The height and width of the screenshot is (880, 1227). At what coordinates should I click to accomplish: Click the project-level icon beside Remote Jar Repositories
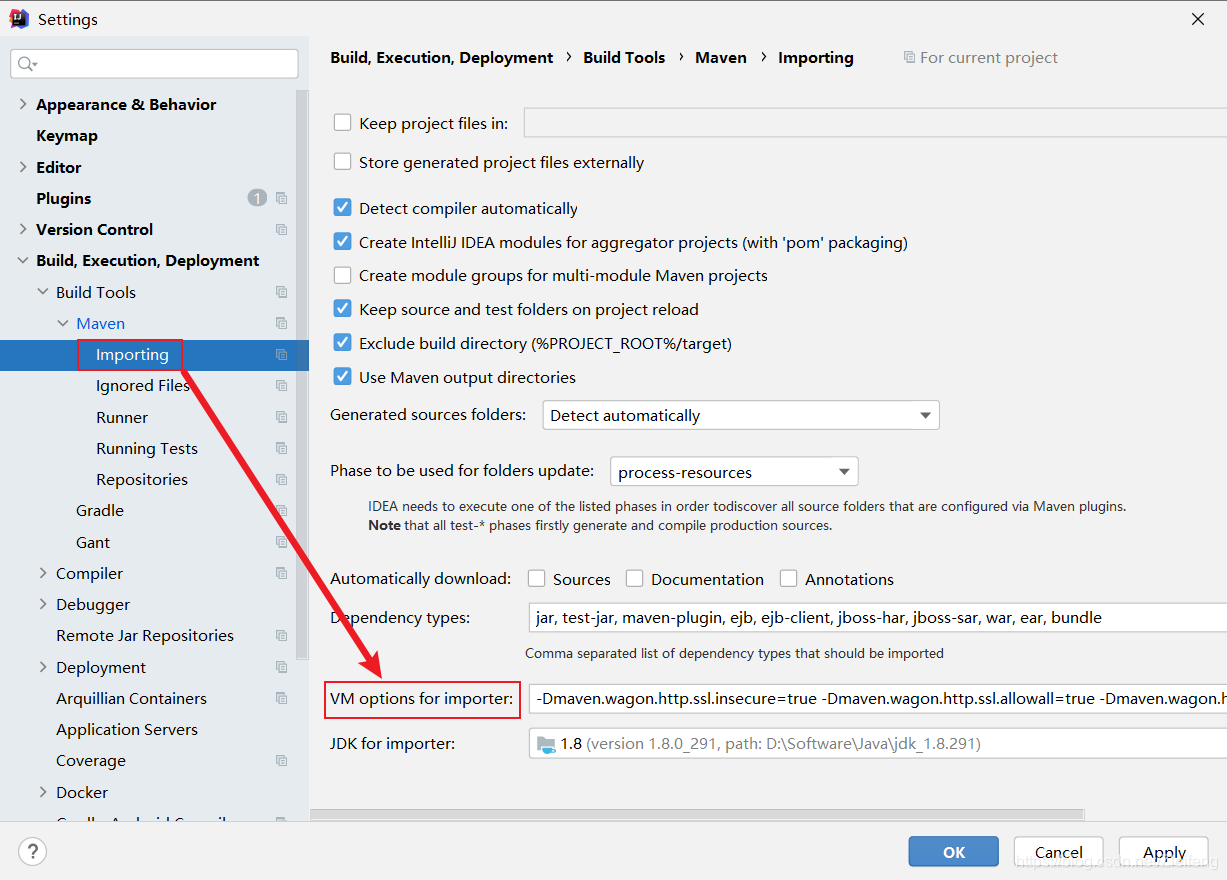tap(281, 635)
